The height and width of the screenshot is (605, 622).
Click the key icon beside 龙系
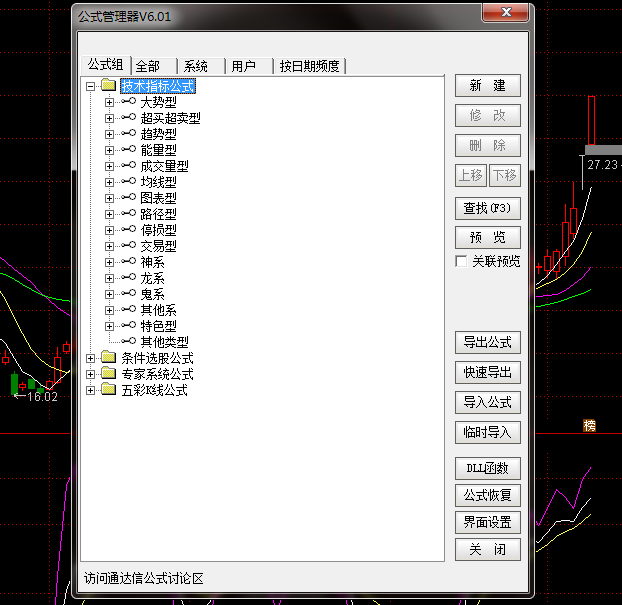(x=128, y=278)
